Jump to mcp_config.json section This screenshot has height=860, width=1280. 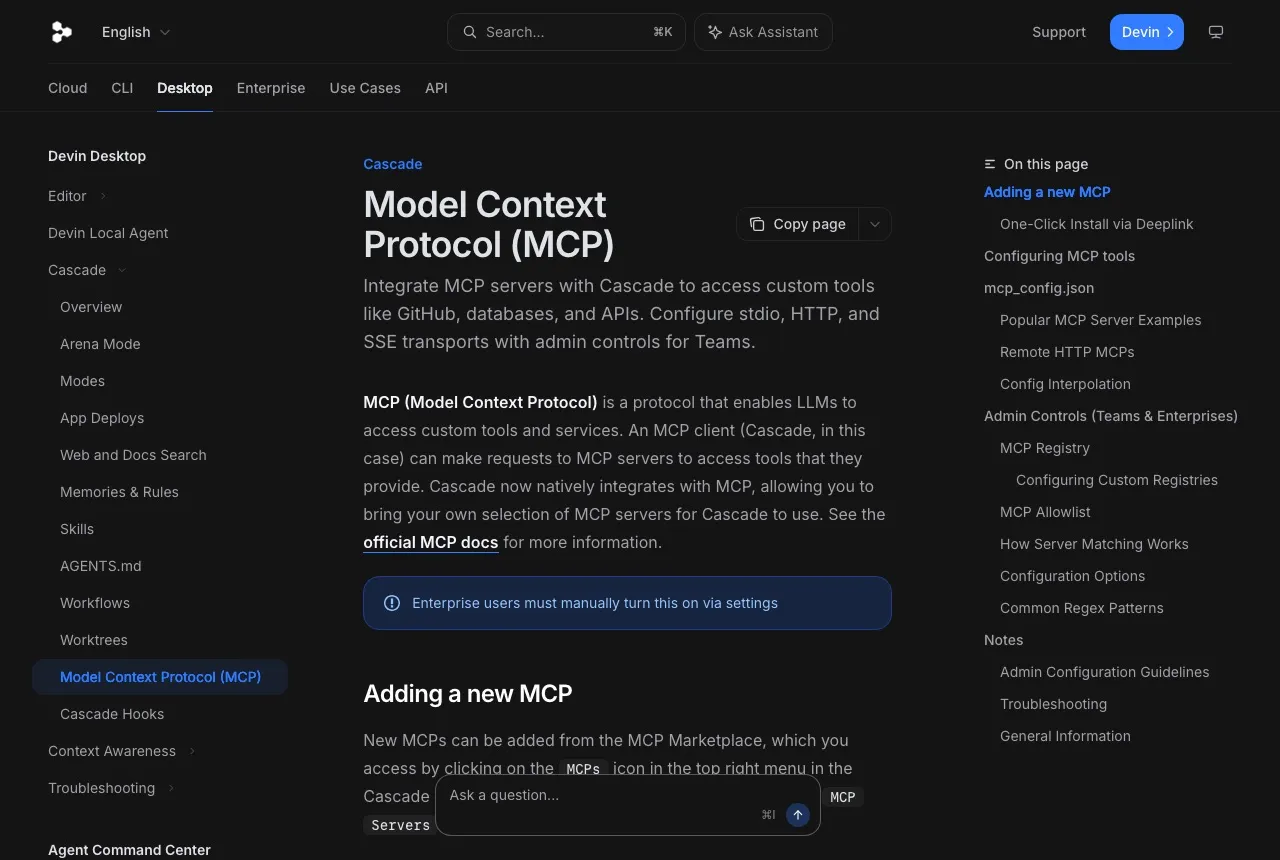(1039, 288)
